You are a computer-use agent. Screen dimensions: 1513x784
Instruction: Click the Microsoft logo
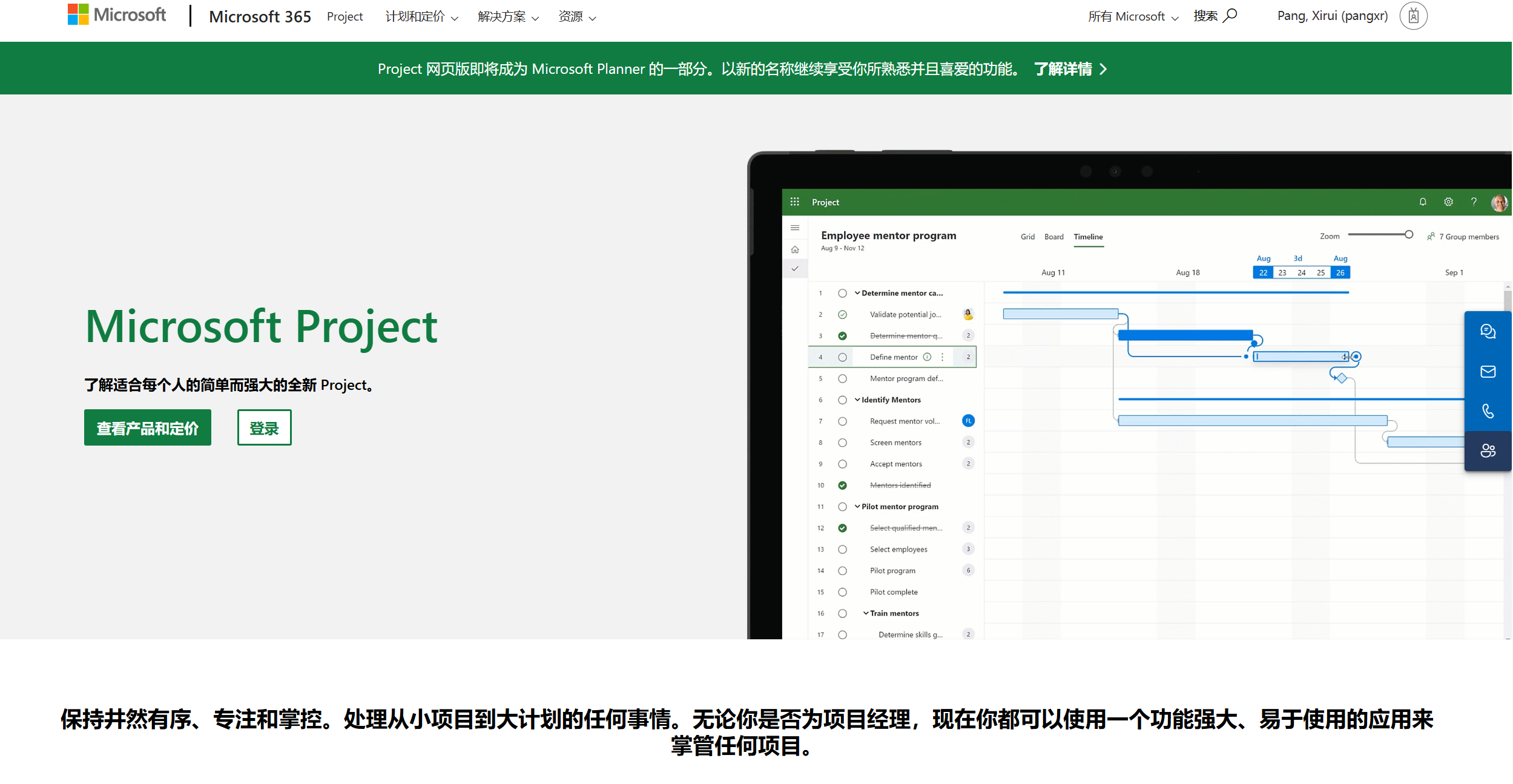tap(117, 15)
